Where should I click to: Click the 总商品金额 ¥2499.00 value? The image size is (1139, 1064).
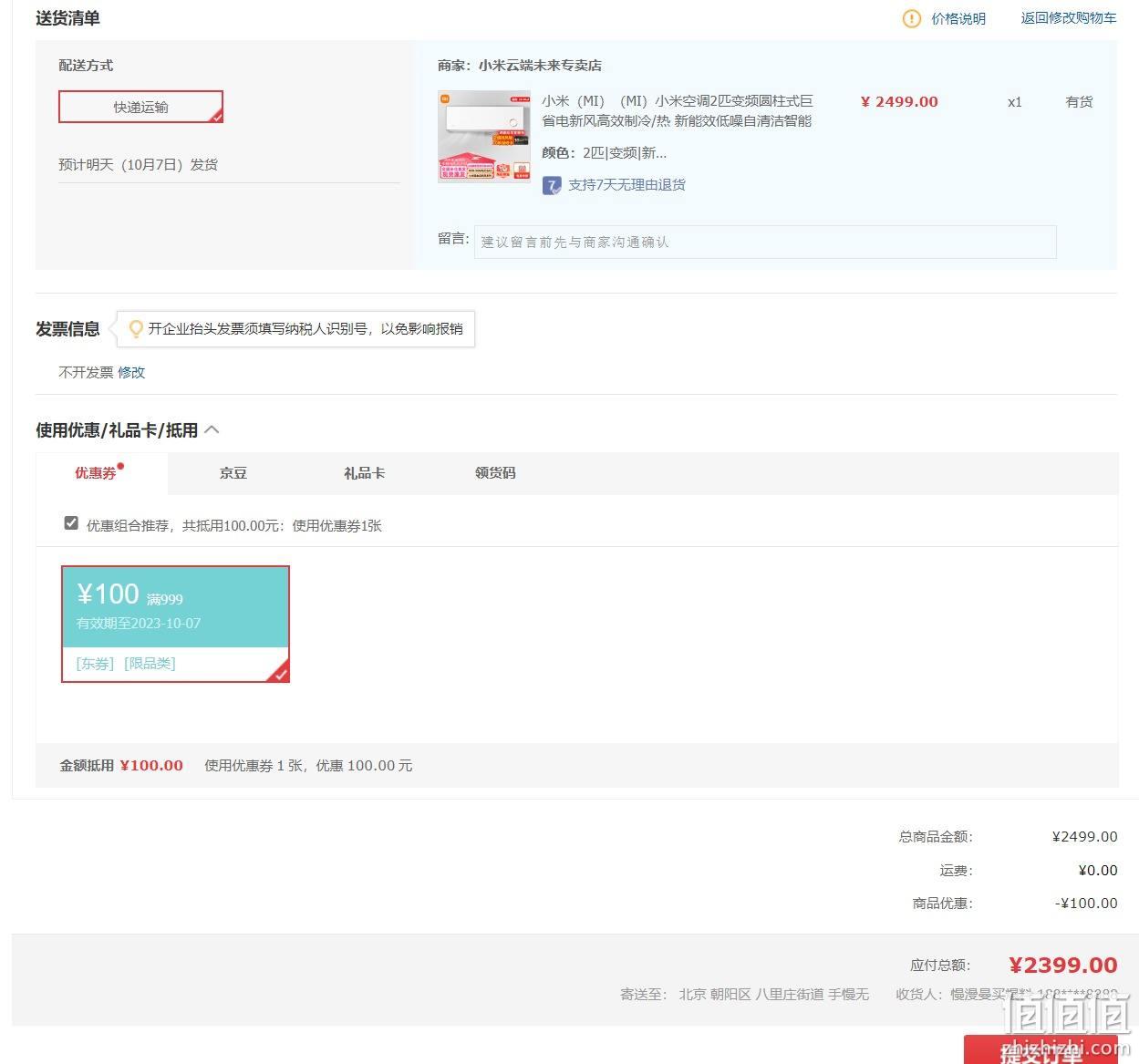pos(1084,837)
